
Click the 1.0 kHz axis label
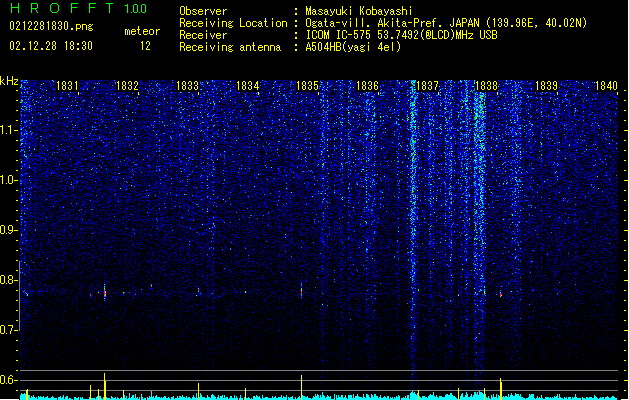(x=9, y=180)
